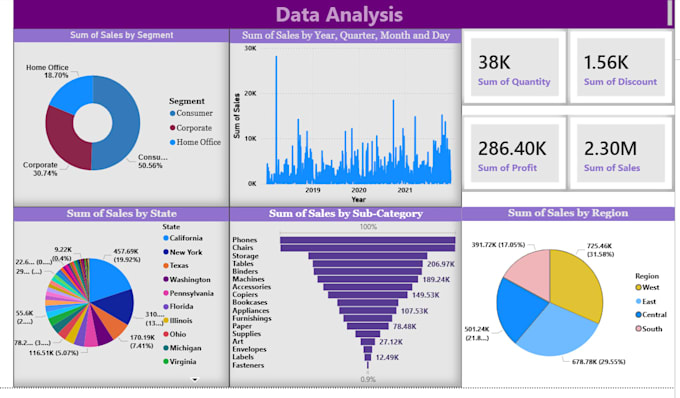Click the Ohio legend entry

click(174, 334)
